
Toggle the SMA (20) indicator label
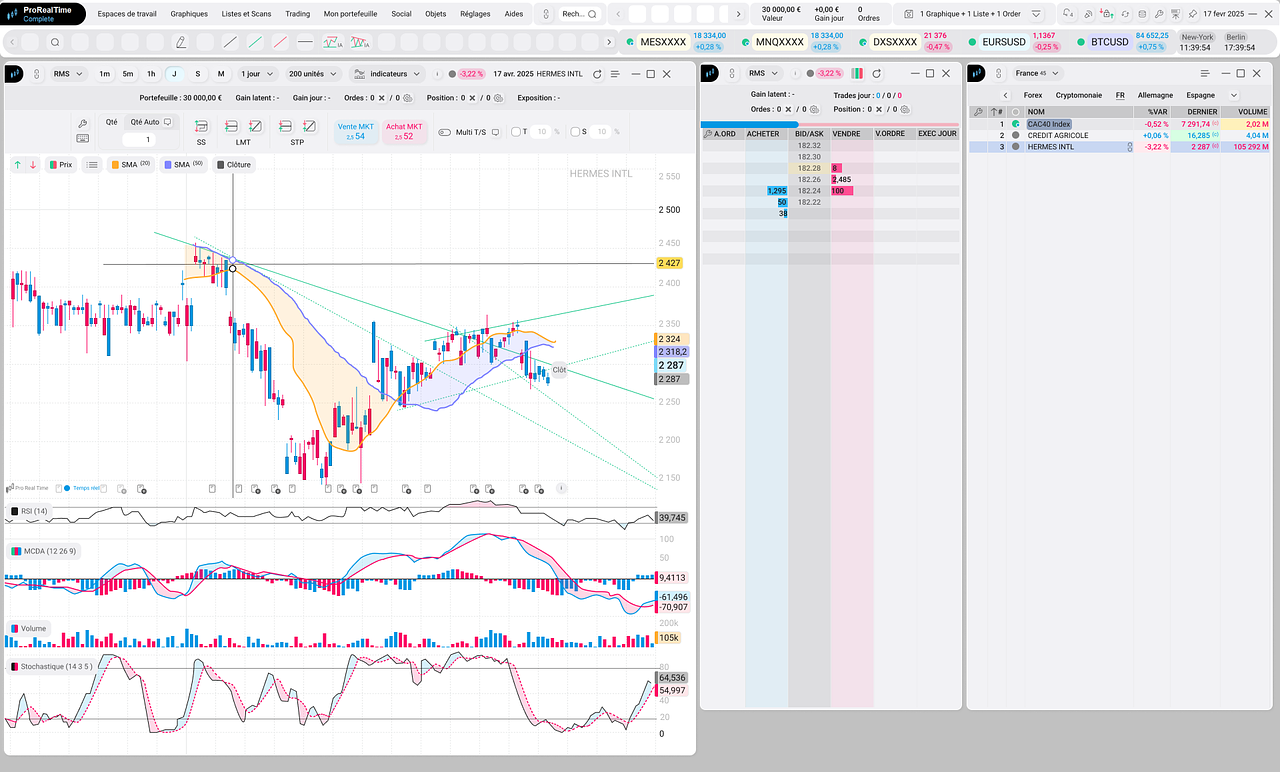point(131,165)
